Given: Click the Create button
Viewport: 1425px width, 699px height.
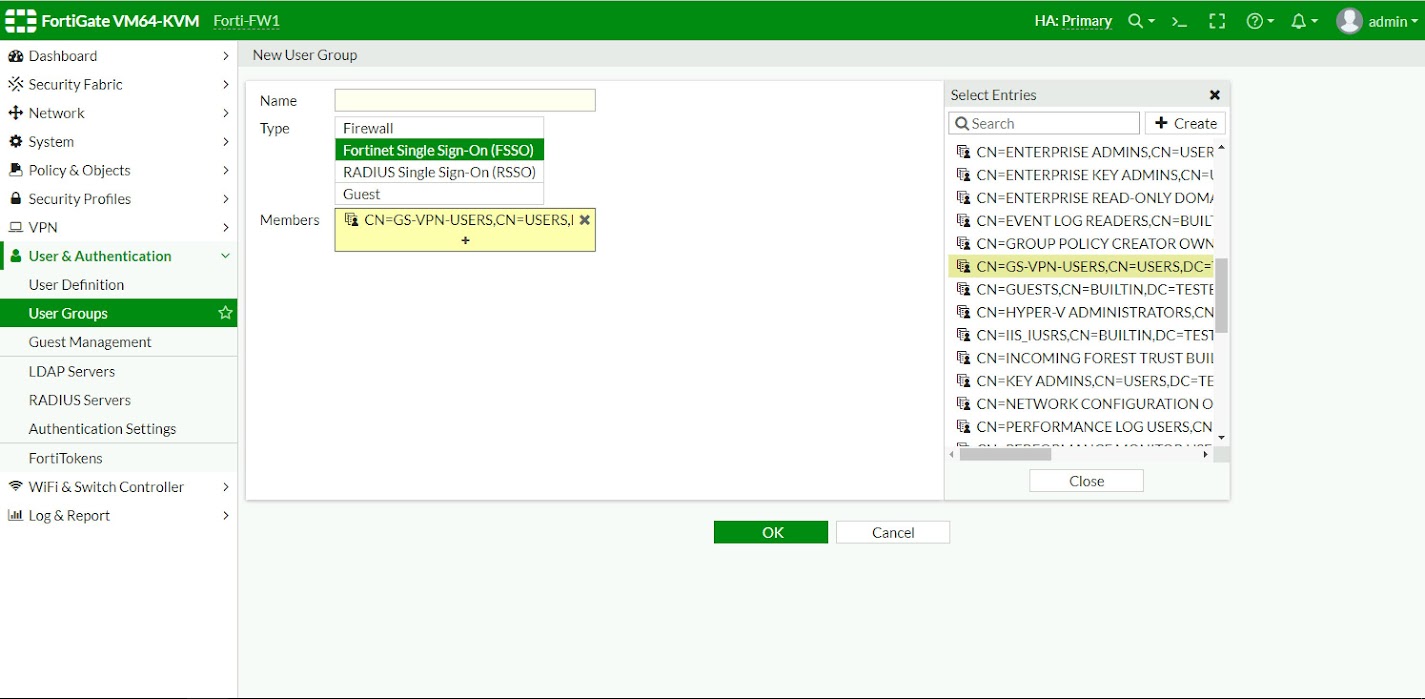Looking at the screenshot, I should click(x=1185, y=123).
